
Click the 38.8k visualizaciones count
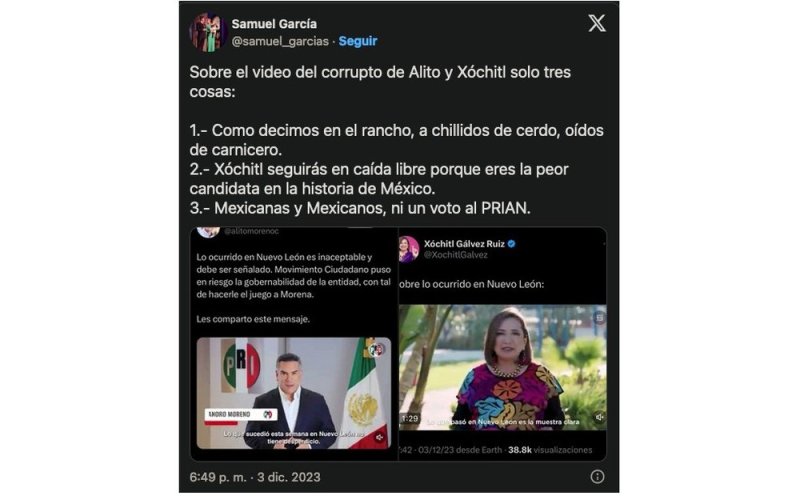[x=550, y=450]
